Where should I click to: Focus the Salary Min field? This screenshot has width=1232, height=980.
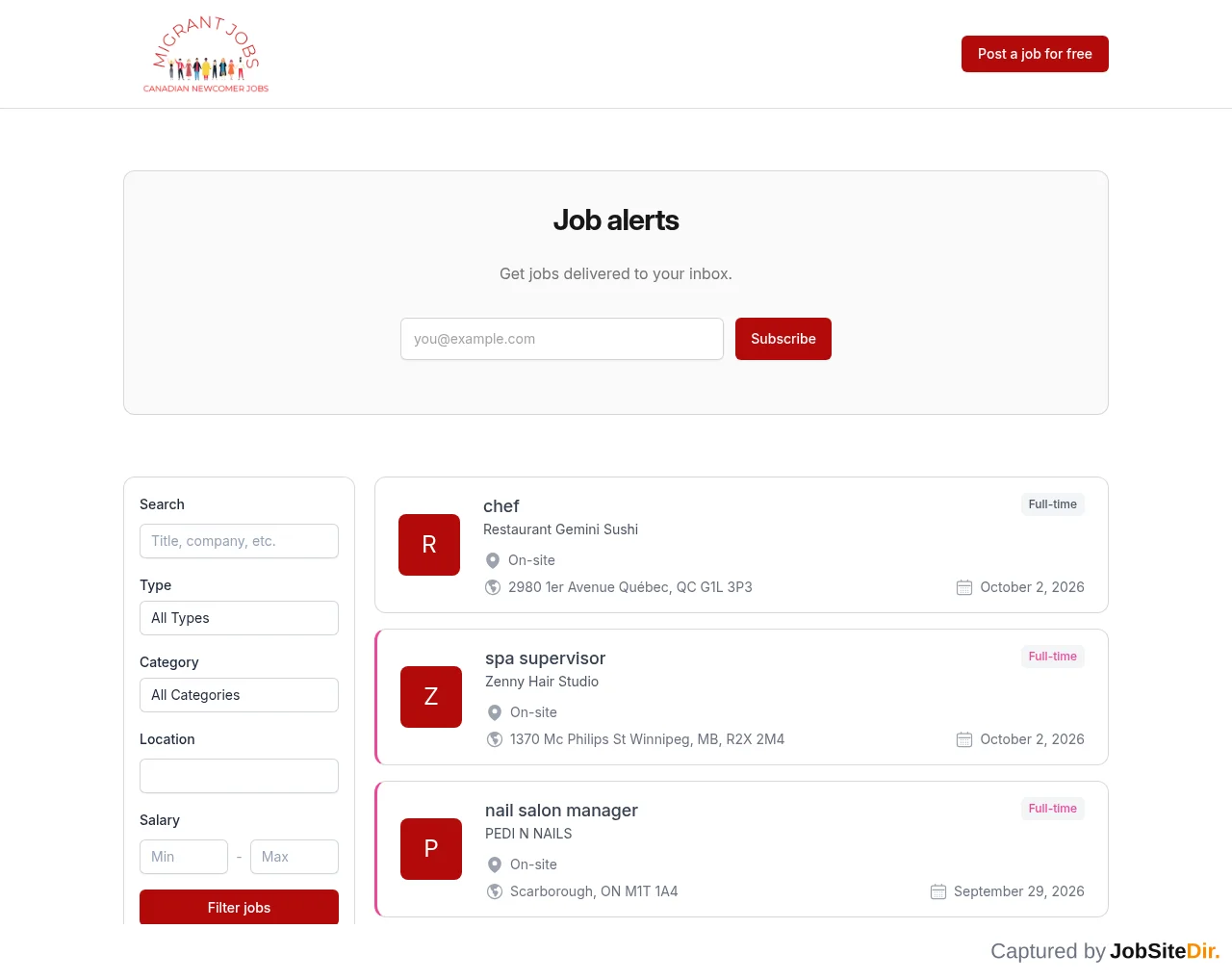coord(184,857)
